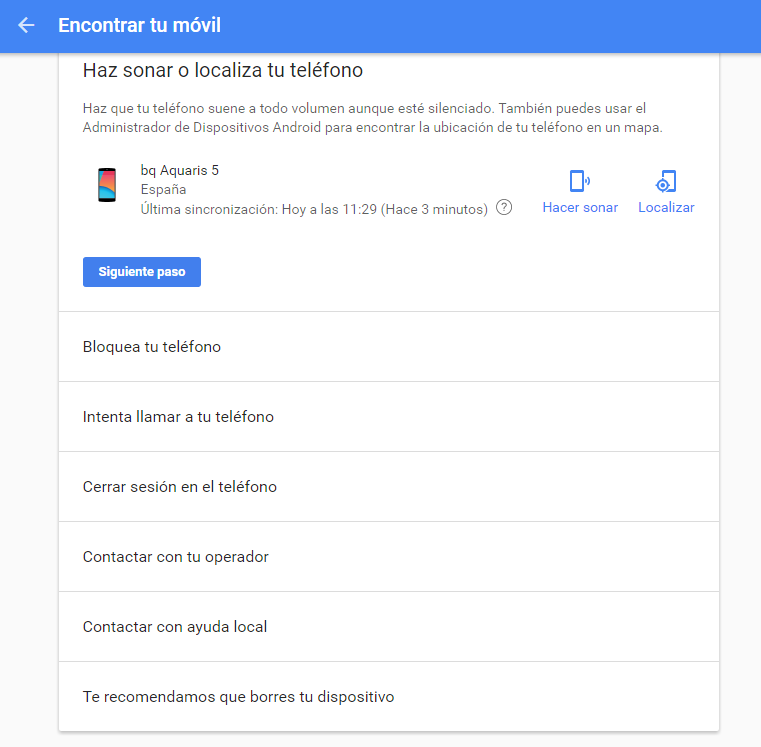The image size is (761, 747).
Task: Expand Contactar con tu operador
Action: click(176, 557)
